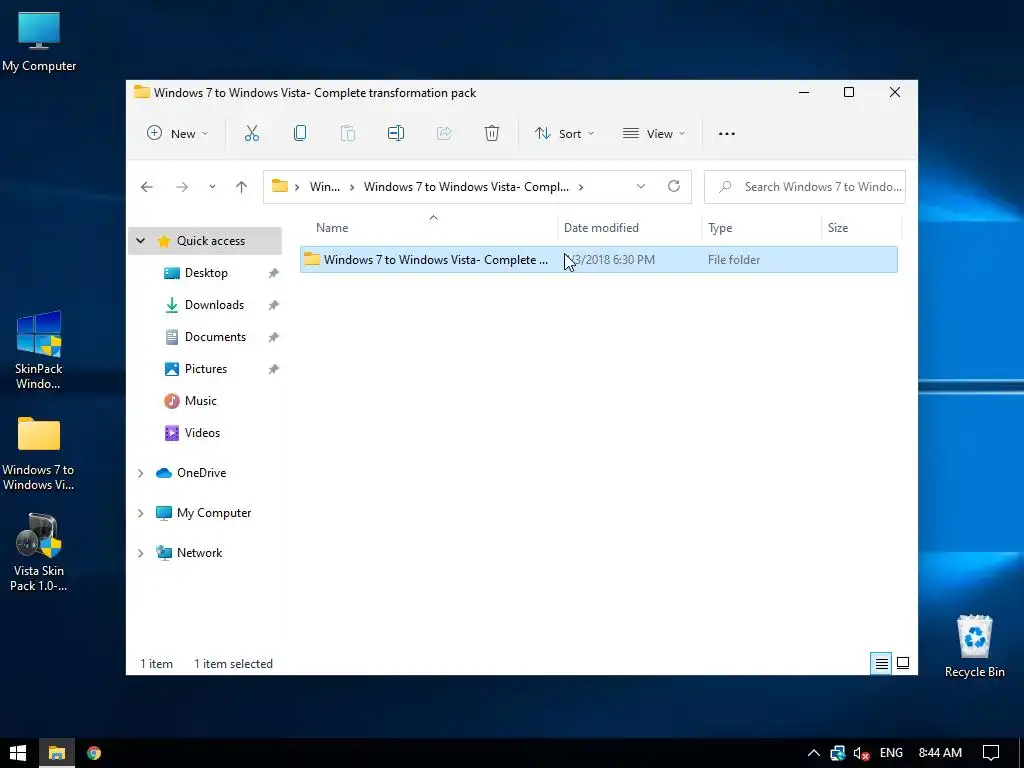The height and width of the screenshot is (768, 1024).
Task: Open My Computer desktop icon
Action: tap(39, 42)
